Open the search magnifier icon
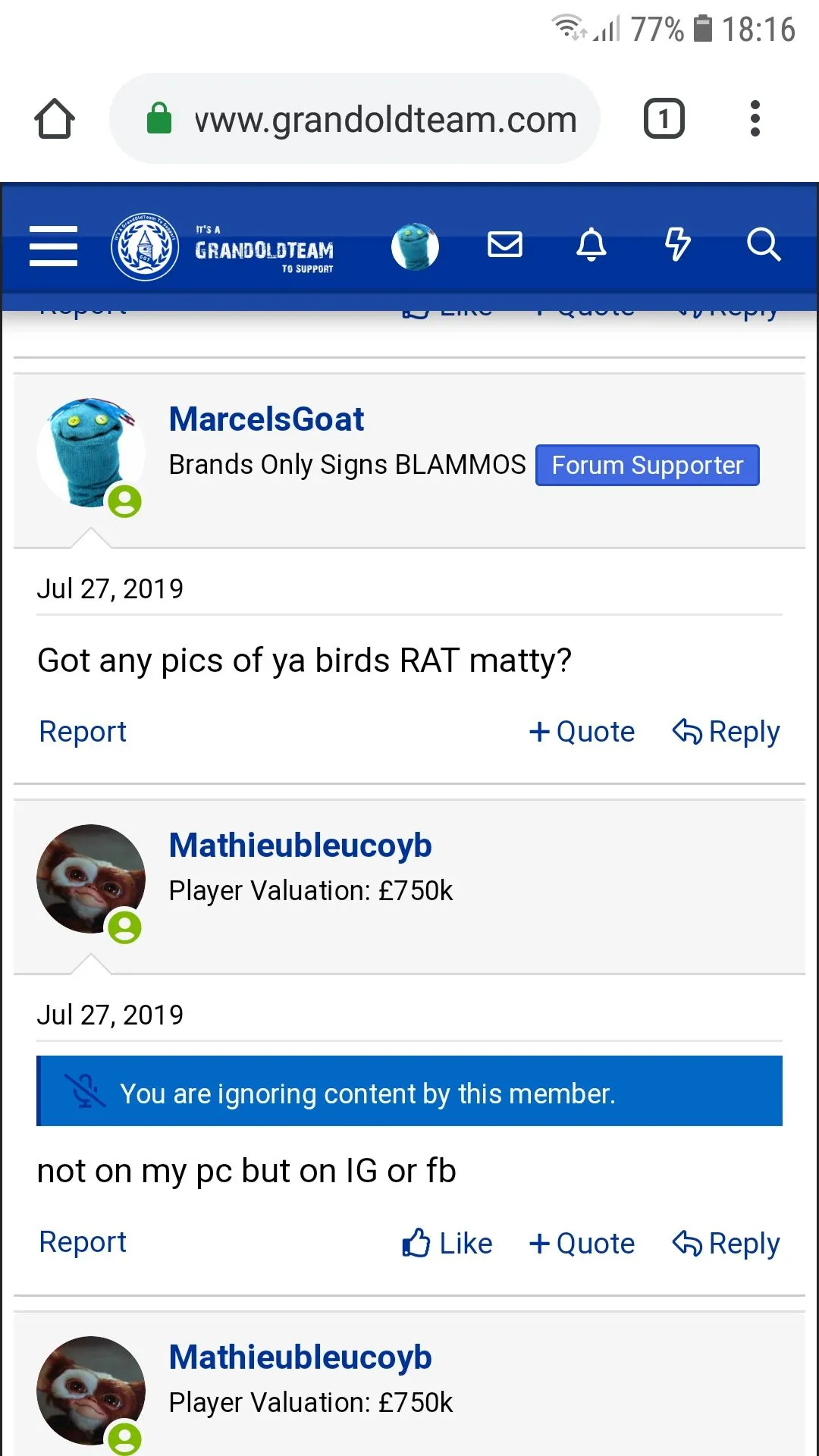 click(x=763, y=245)
